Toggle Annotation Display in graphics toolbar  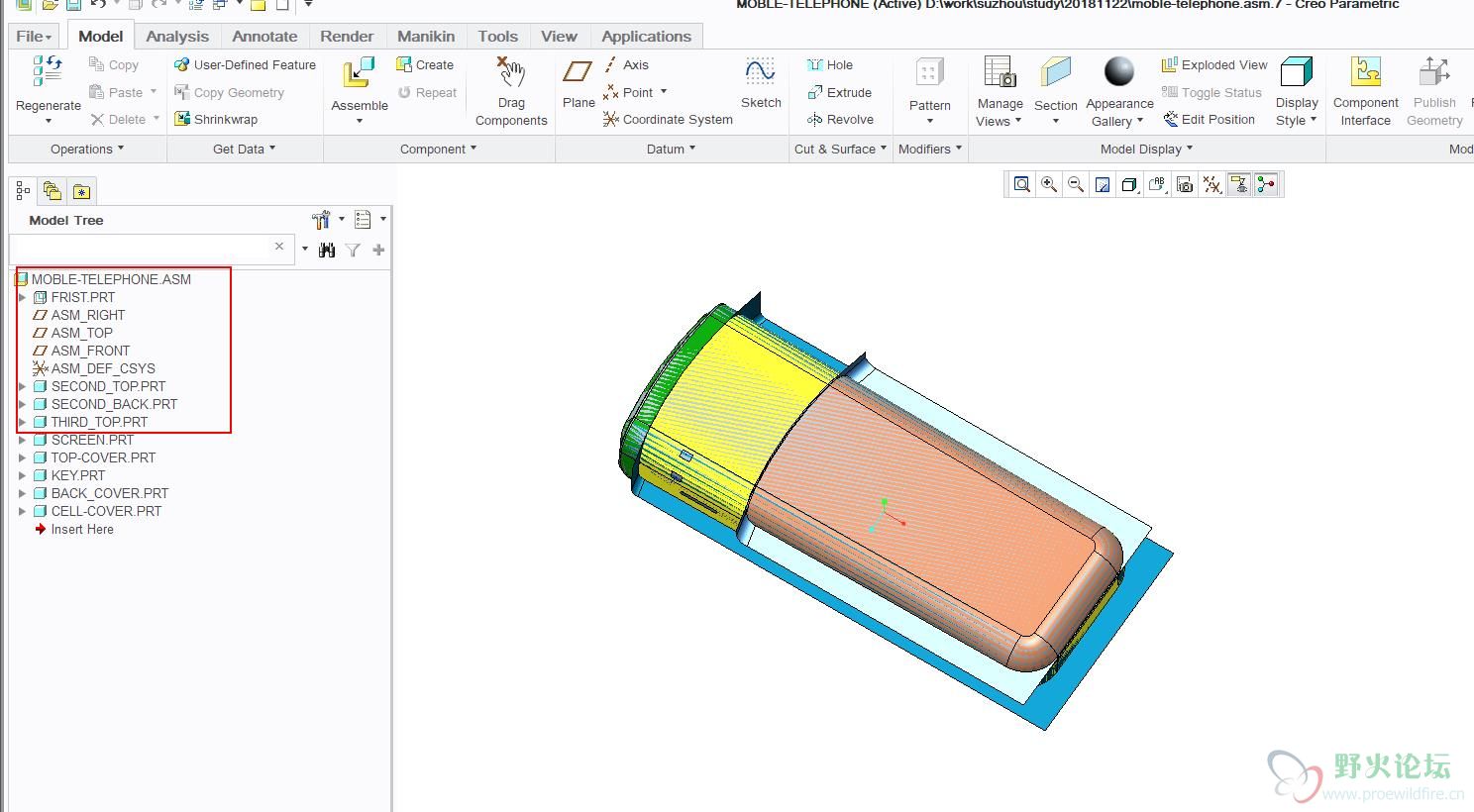point(1239,184)
